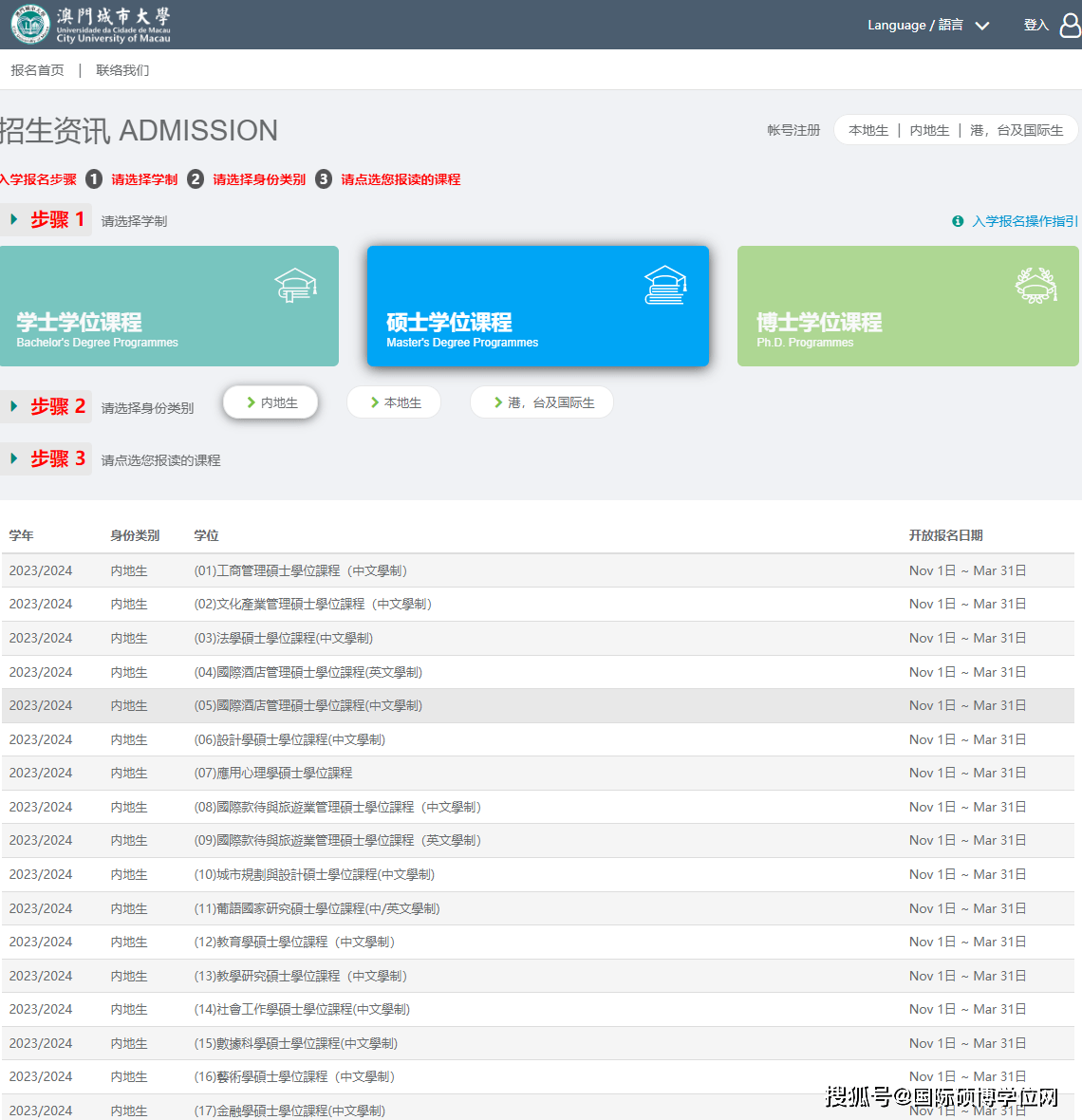The width and height of the screenshot is (1082, 1120).
Task: Click the 学位 column header
Action: tap(206, 535)
